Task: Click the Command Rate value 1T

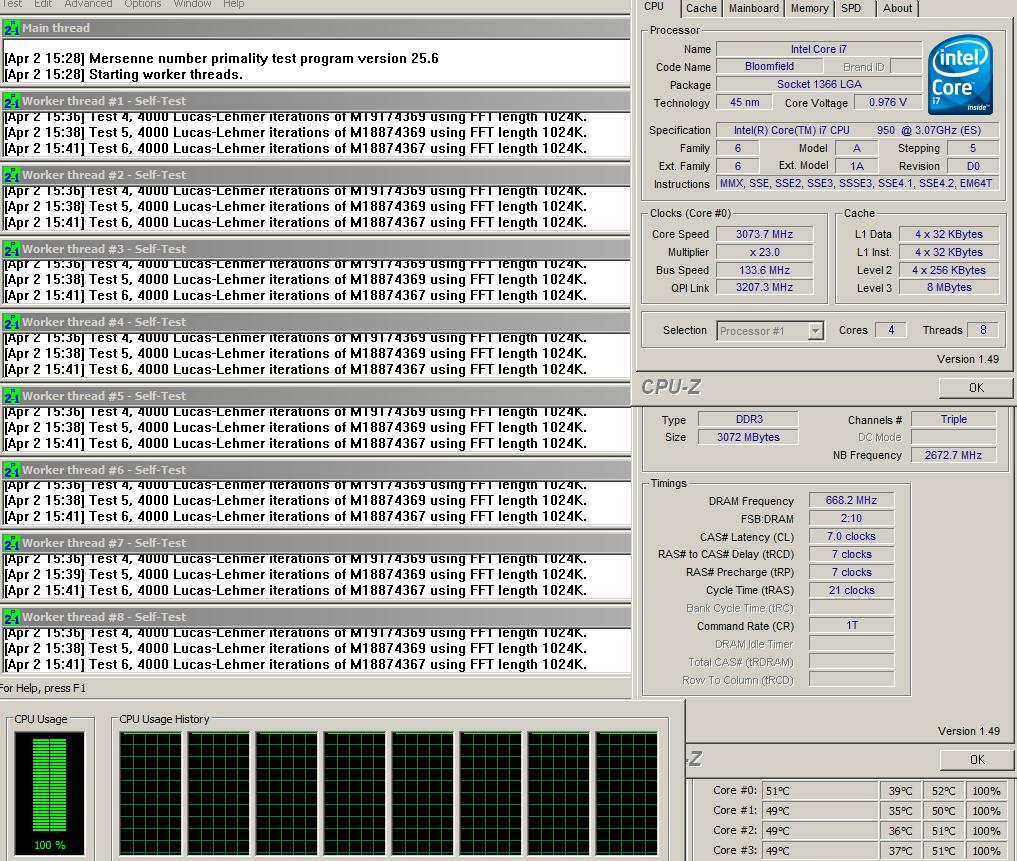Action: [x=851, y=625]
